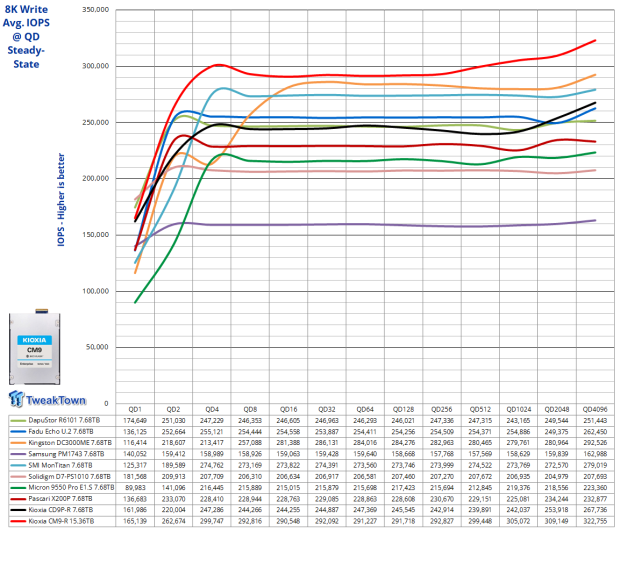Click the QD32 column header
This screenshot has height=568, width=620.
[327, 409]
